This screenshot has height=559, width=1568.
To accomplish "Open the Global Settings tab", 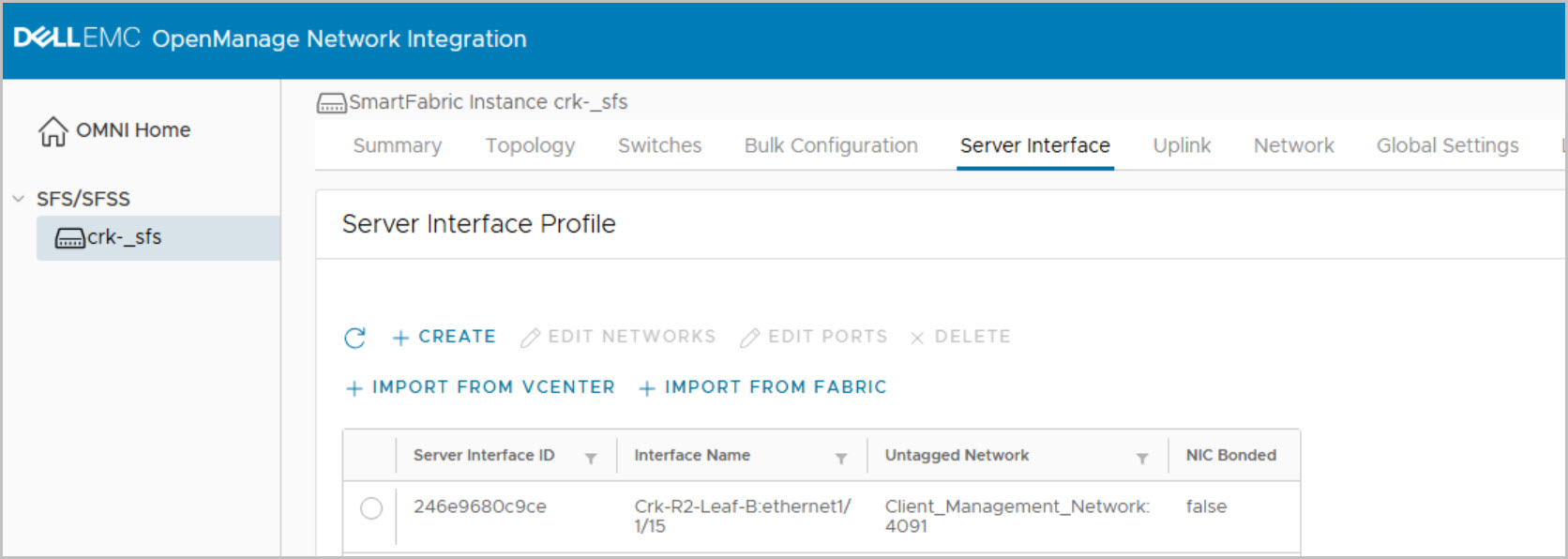I will coord(1447,145).
